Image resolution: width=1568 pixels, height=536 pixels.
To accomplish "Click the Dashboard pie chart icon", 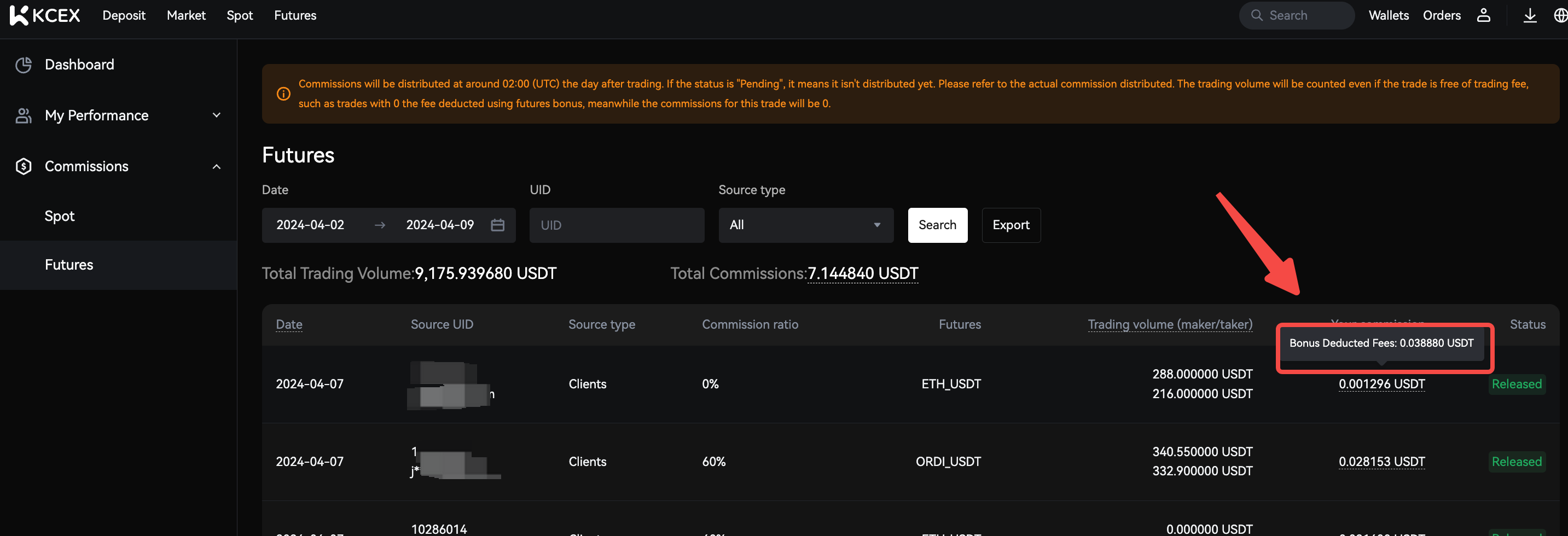I will click(23, 65).
